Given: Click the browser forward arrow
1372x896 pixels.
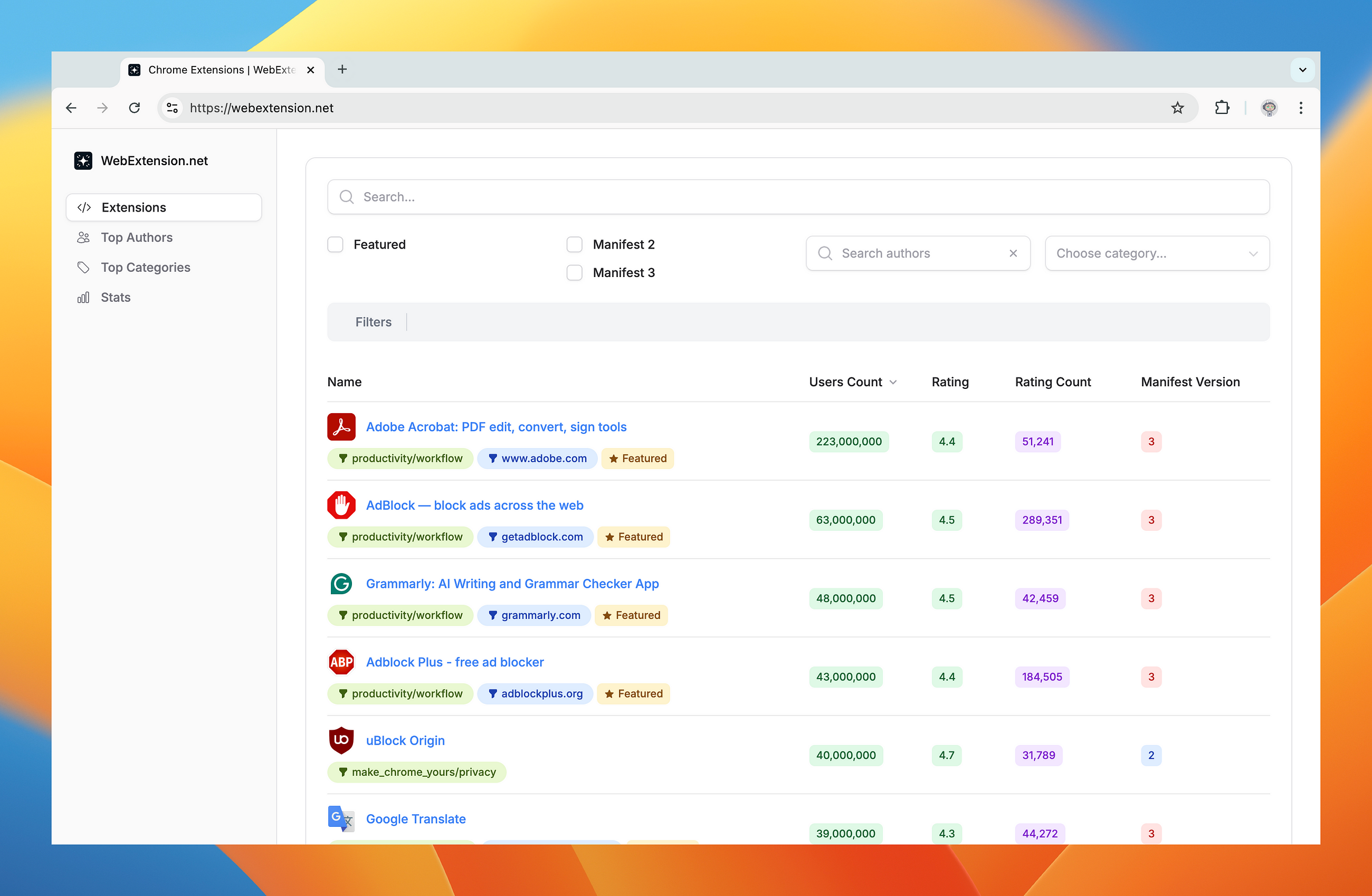Looking at the screenshot, I should tap(102, 108).
